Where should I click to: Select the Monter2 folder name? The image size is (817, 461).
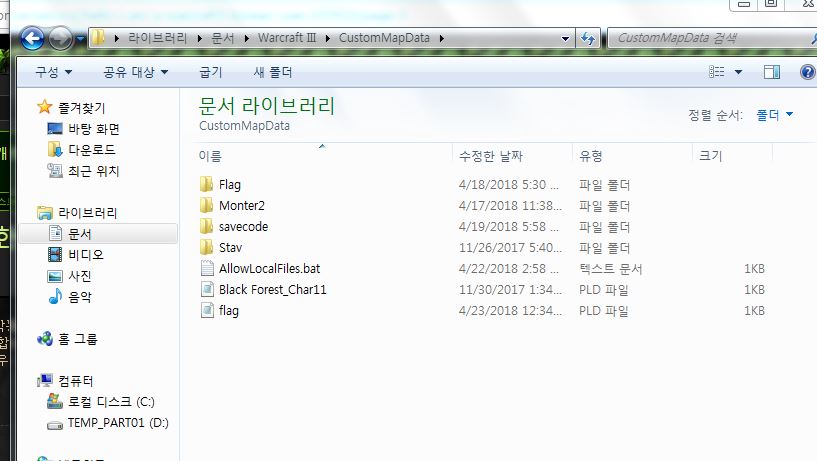[x=242, y=206]
